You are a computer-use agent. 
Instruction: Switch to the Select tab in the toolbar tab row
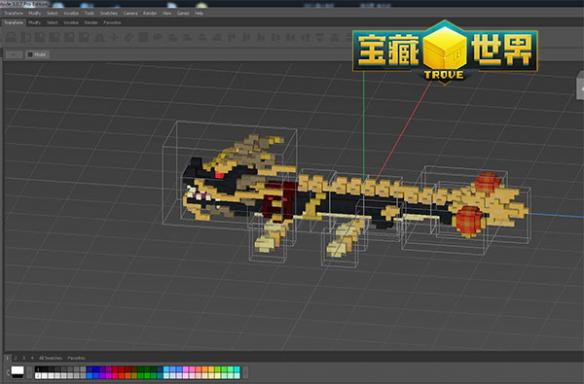(x=52, y=23)
